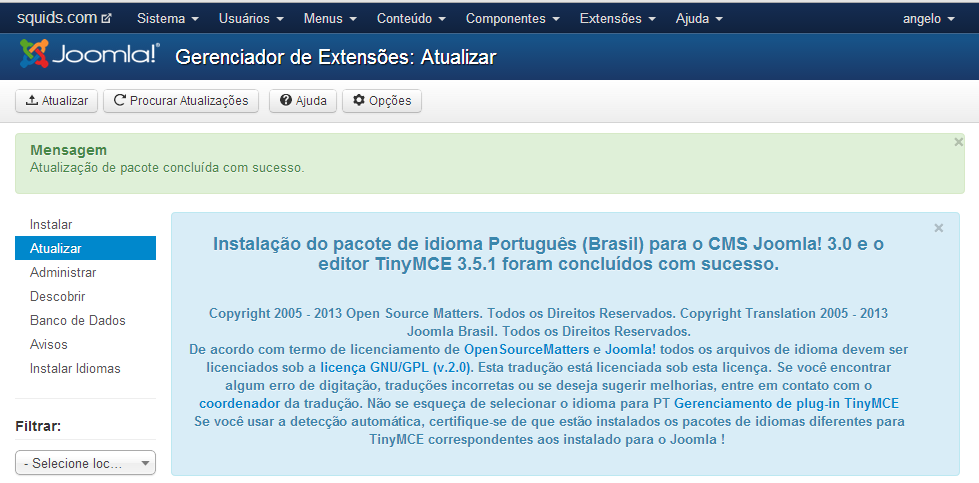Dismiss the green Mensagem alert
This screenshot has width=979, height=483.
(958, 142)
